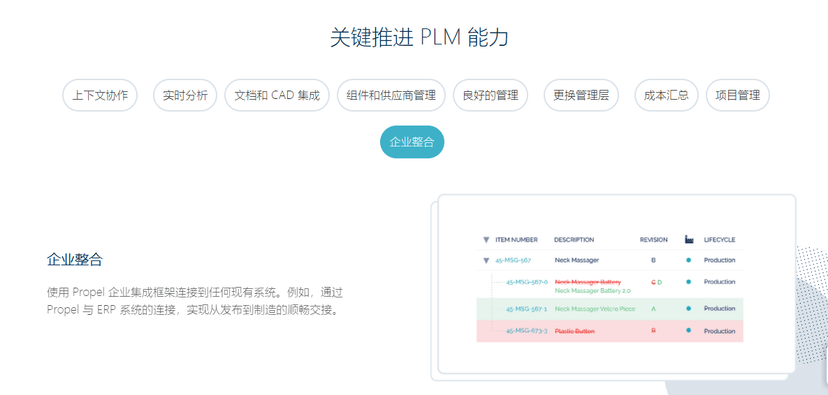Switch to 文档和 CAD 集成 tab
Image resolution: width=828 pixels, height=395 pixels.
[277, 96]
